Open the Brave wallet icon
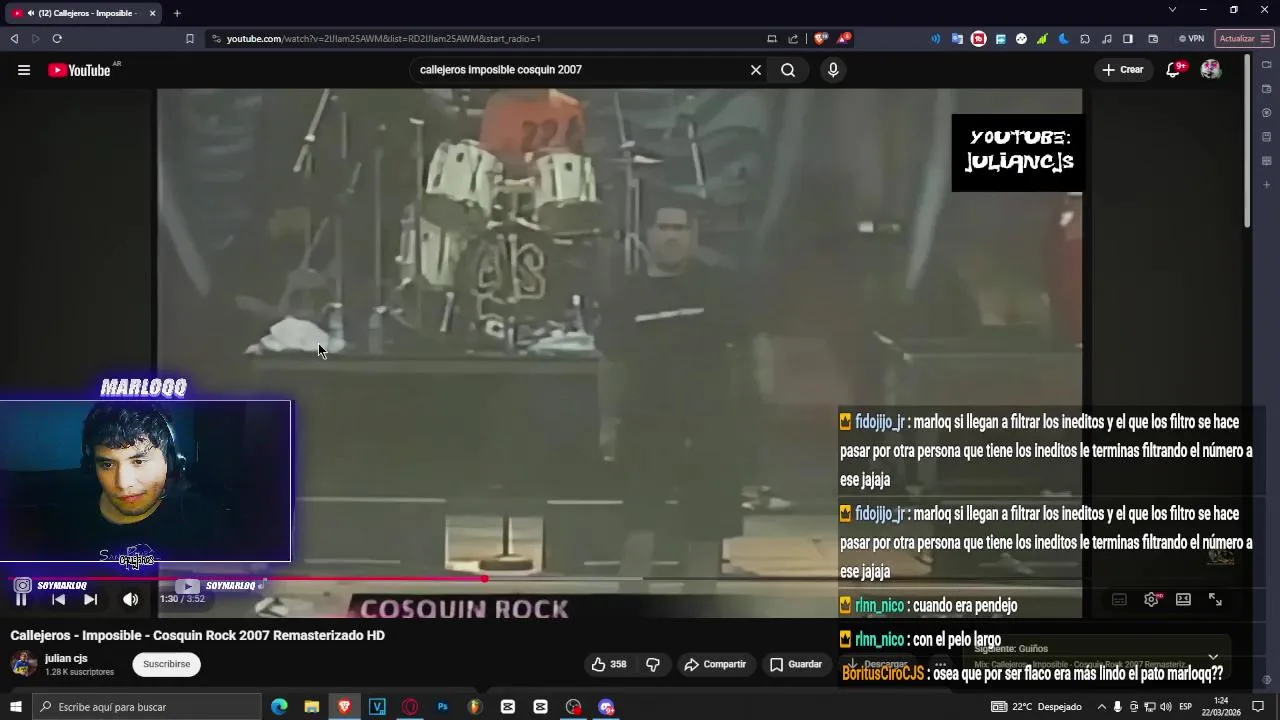 click(x=1153, y=39)
